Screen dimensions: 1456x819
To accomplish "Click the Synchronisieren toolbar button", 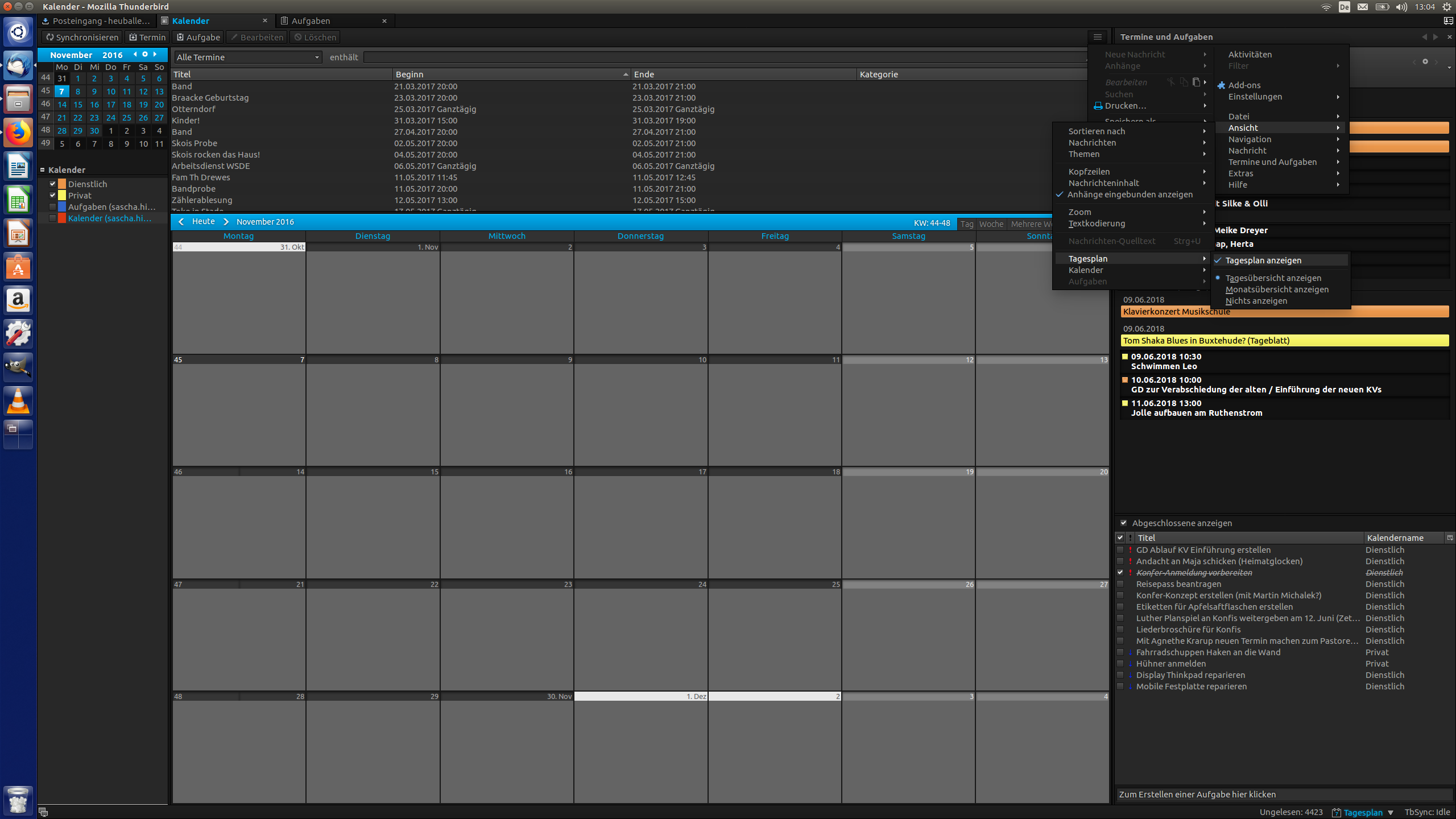I will coord(83,38).
